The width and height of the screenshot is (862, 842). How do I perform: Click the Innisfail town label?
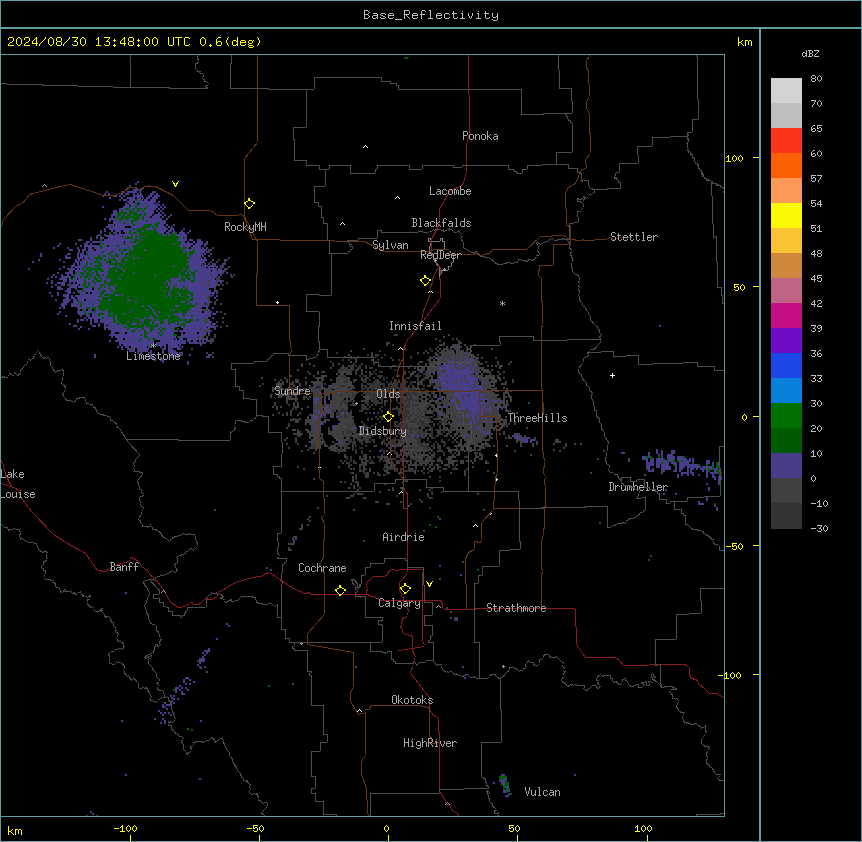[415, 326]
